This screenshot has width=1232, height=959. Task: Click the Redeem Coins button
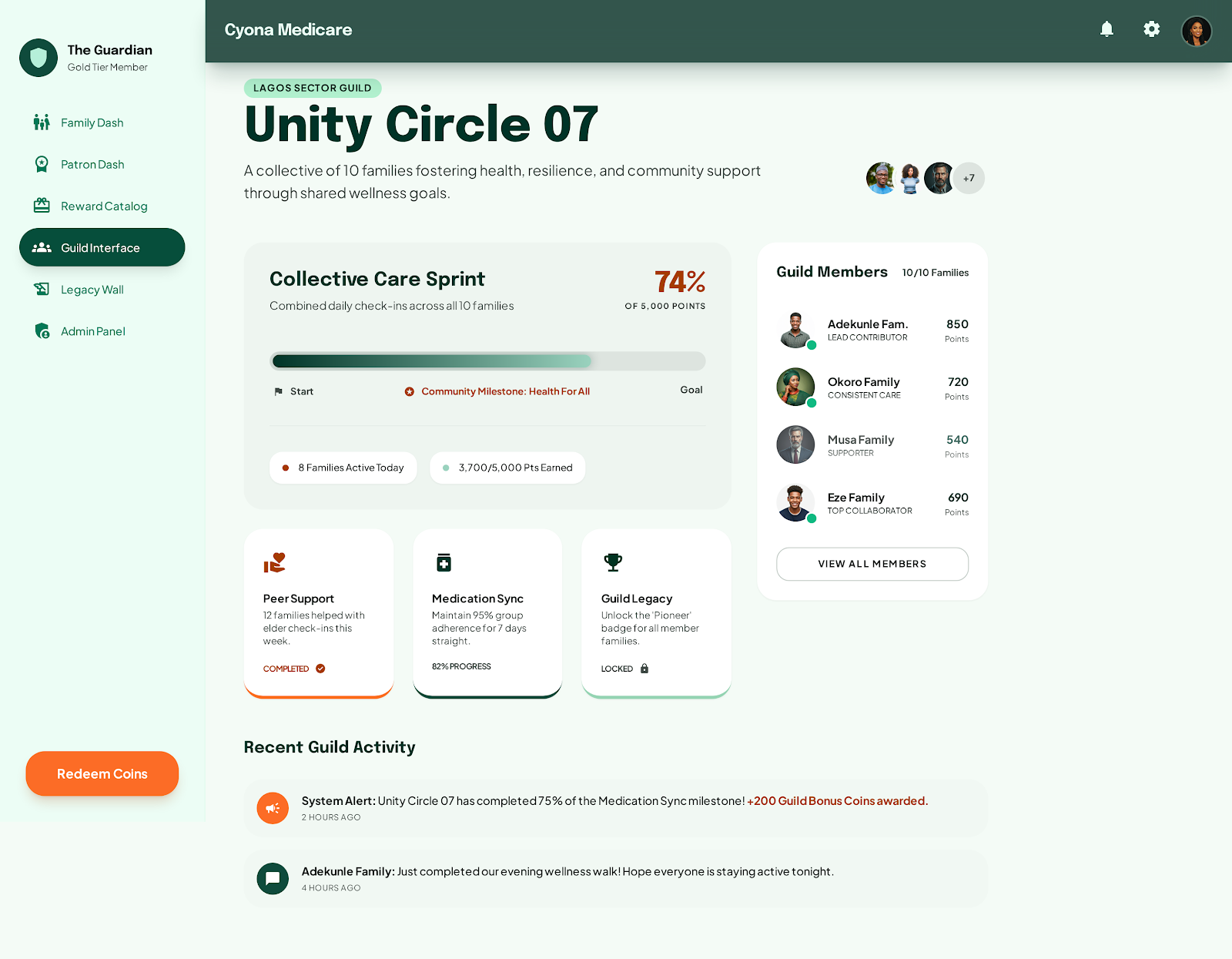point(102,773)
